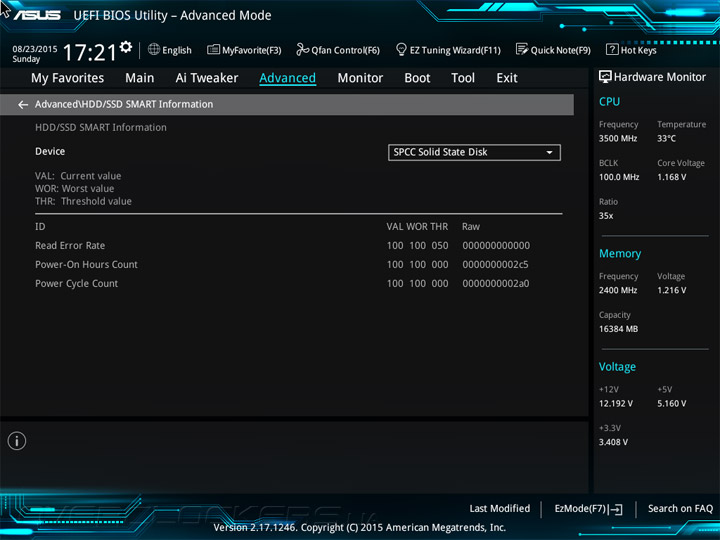720x540 pixels.
Task: Click raw value 0000000002c5
Action: pos(495,264)
